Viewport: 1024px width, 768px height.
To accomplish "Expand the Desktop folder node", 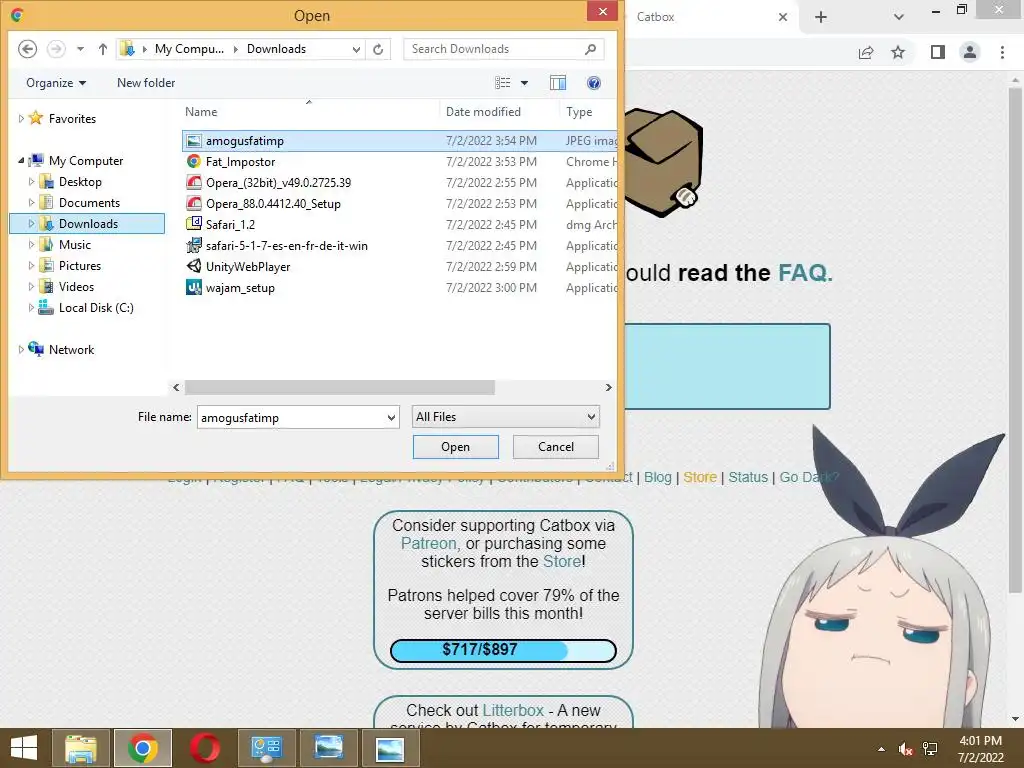I will tap(31, 182).
